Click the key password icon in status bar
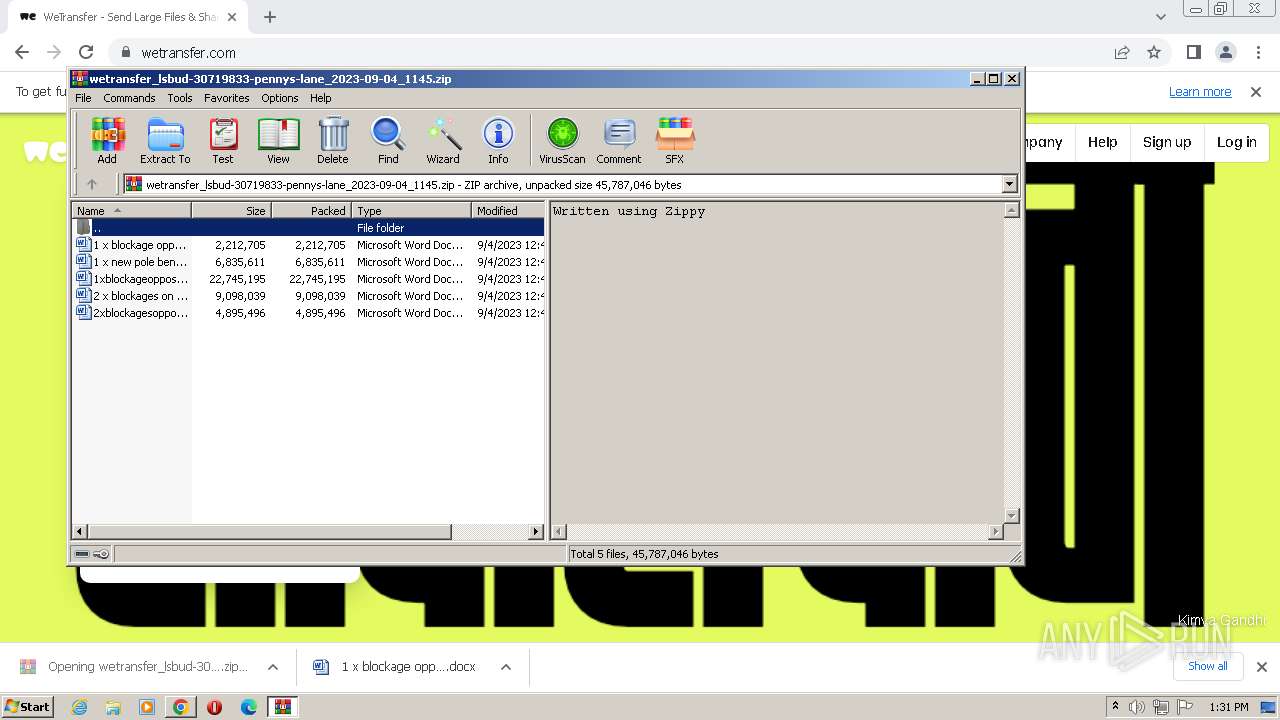1280x720 pixels. (101, 554)
